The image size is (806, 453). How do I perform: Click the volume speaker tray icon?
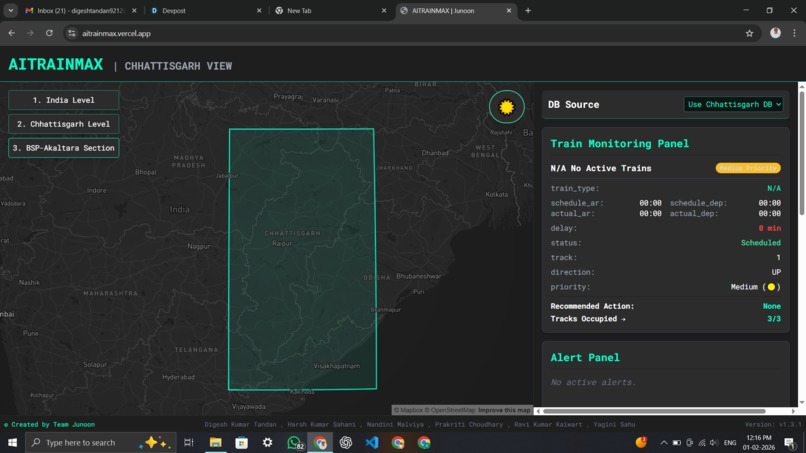714,443
